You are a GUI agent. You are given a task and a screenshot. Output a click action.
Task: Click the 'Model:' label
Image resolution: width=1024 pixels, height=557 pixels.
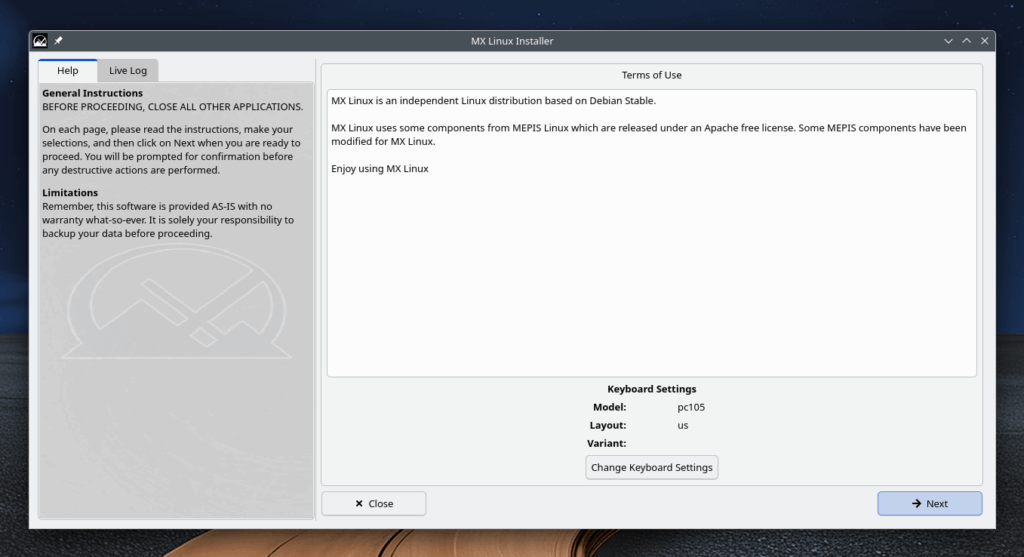(609, 407)
